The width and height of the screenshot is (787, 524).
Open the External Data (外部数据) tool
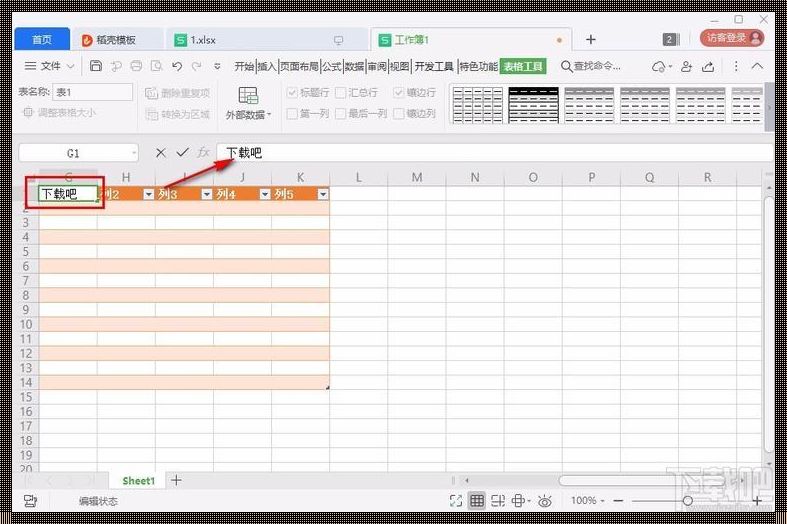click(x=248, y=104)
